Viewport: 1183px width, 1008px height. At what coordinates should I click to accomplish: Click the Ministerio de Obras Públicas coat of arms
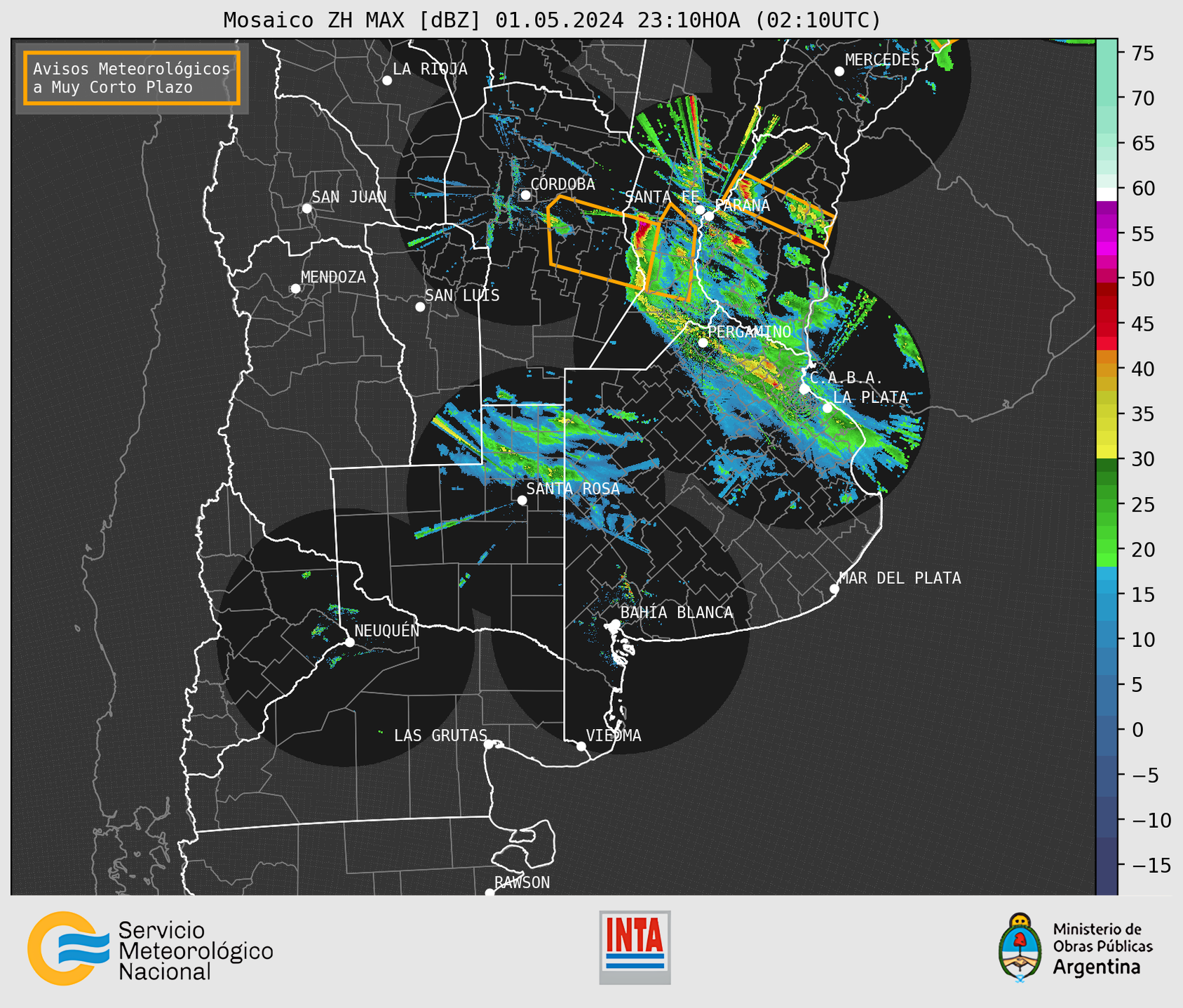[x=1020, y=947]
